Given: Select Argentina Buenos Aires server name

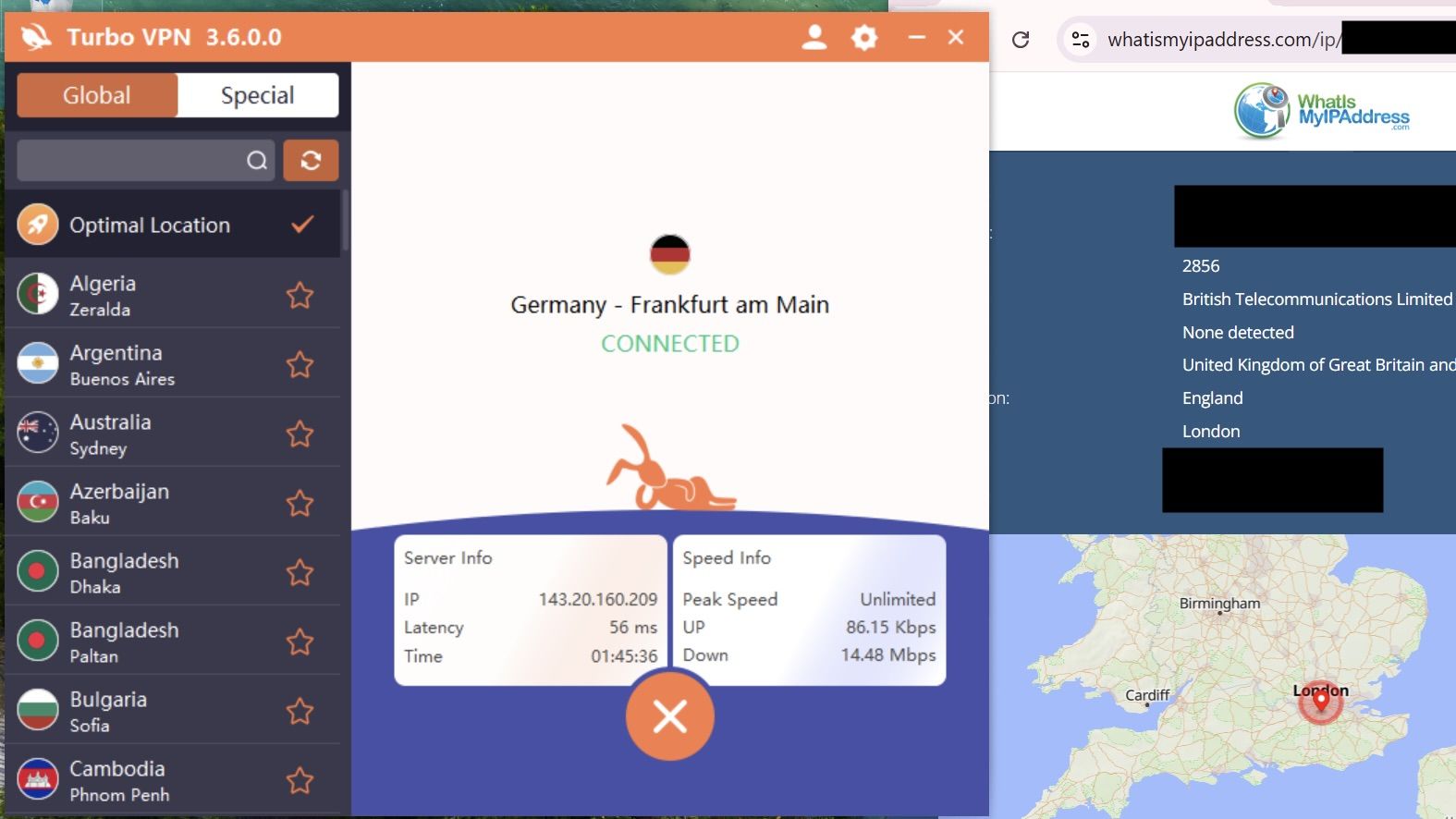Looking at the screenshot, I should pyautogui.click(x=122, y=365).
